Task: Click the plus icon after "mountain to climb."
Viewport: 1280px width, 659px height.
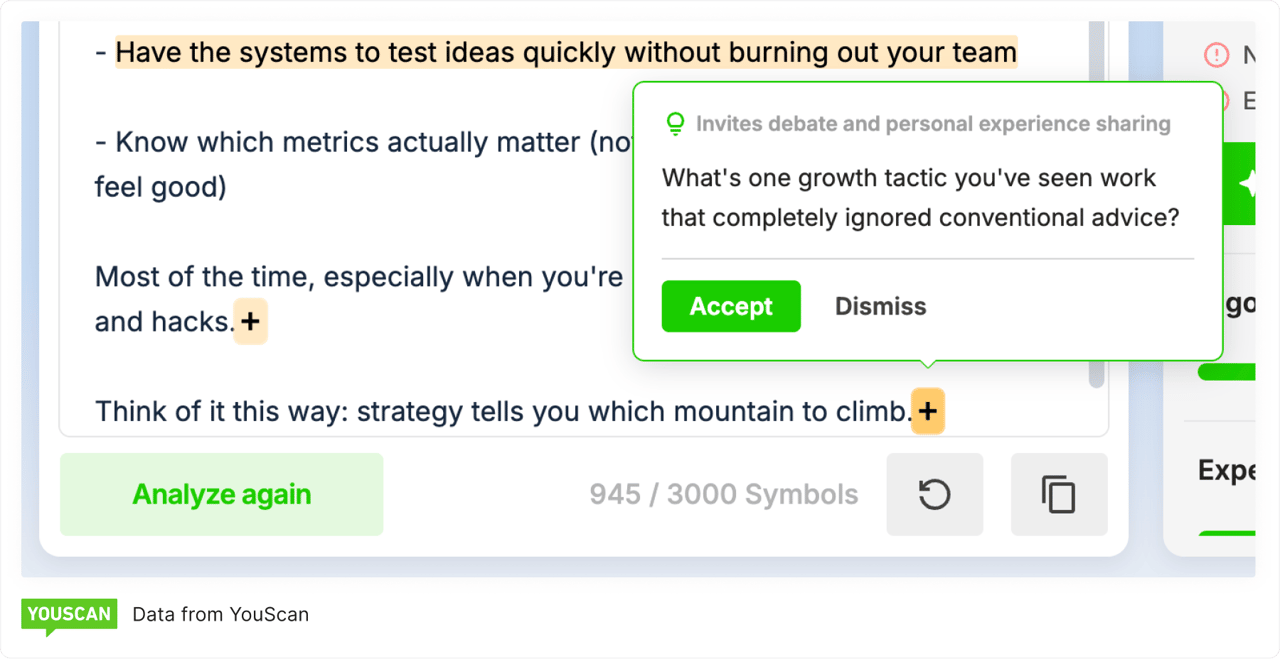Action: point(928,411)
